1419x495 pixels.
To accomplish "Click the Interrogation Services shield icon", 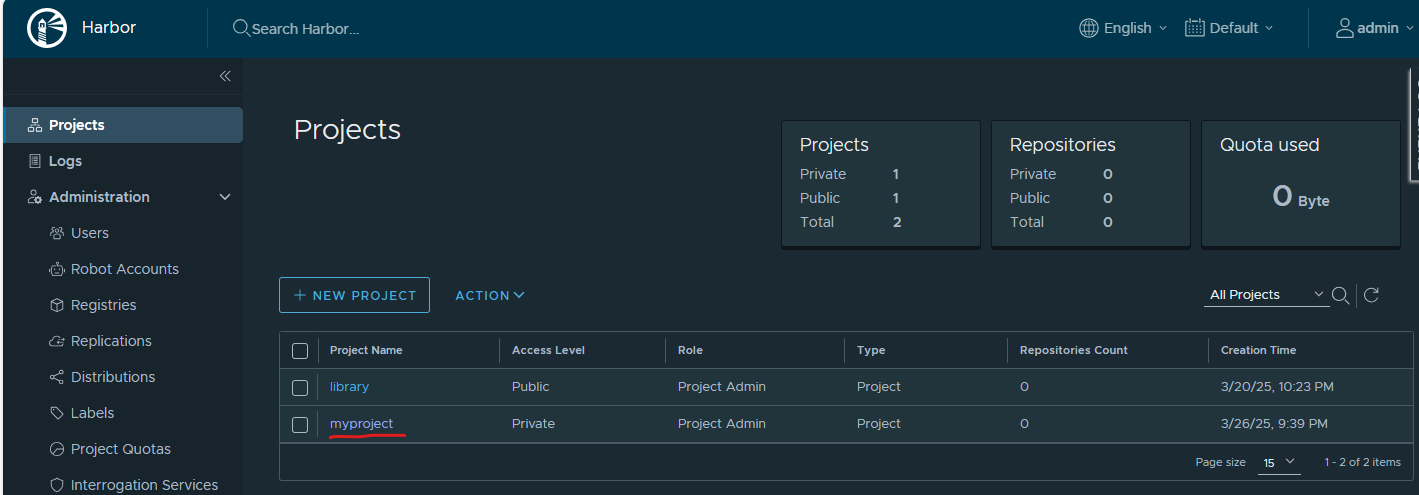I will [57, 485].
